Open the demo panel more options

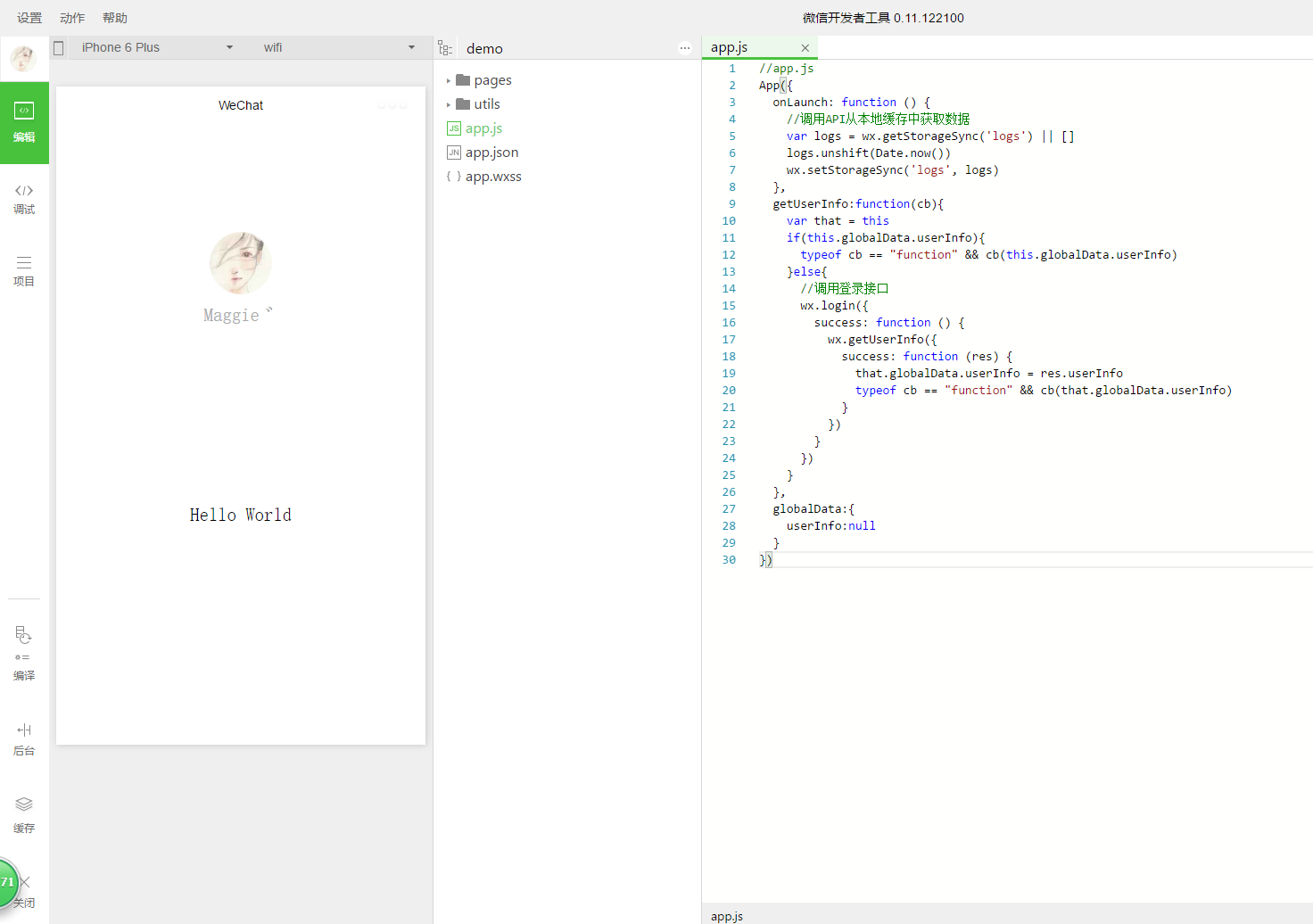pos(685,48)
